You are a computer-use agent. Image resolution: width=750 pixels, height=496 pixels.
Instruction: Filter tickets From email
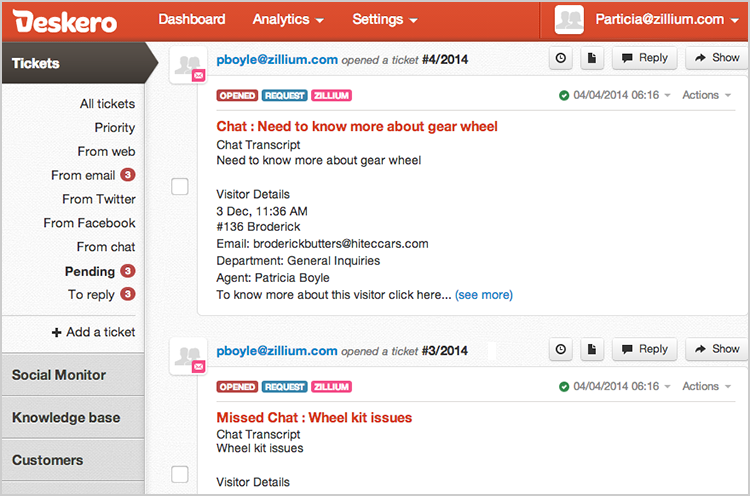pyautogui.click(x=83, y=176)
